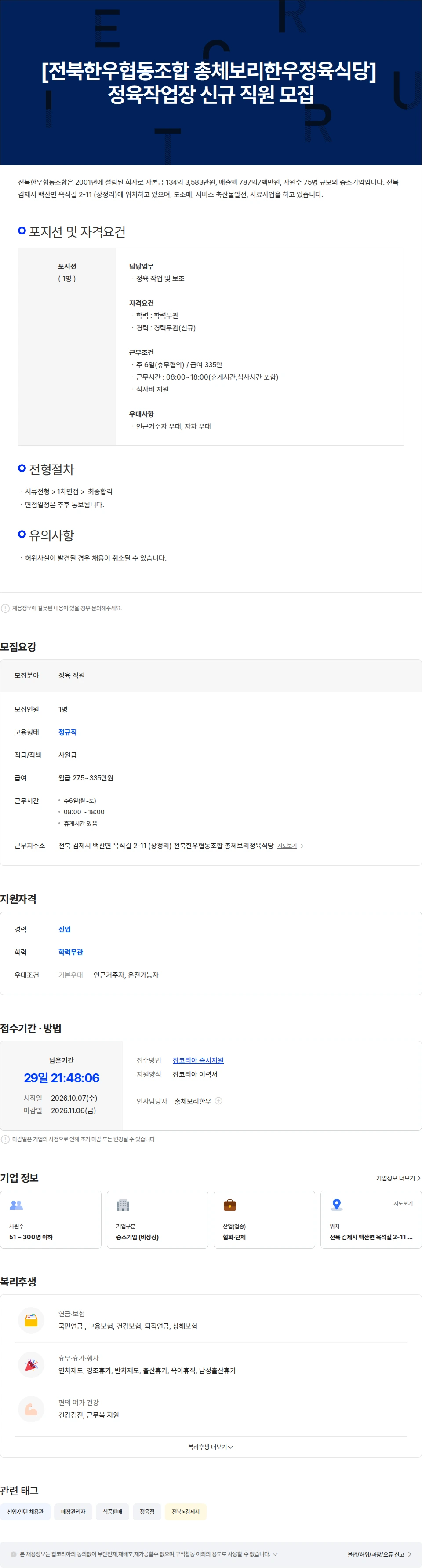The image size is (422, 1568).
Task: Click the 정규직 employment type text
Action: coord(68,732)
